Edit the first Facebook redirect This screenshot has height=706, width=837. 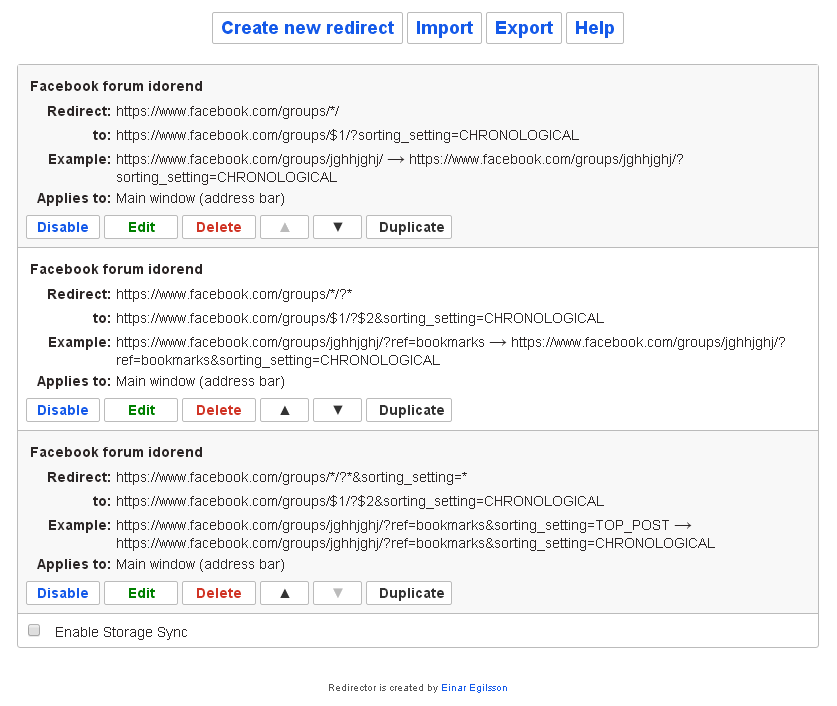[141, 227]
